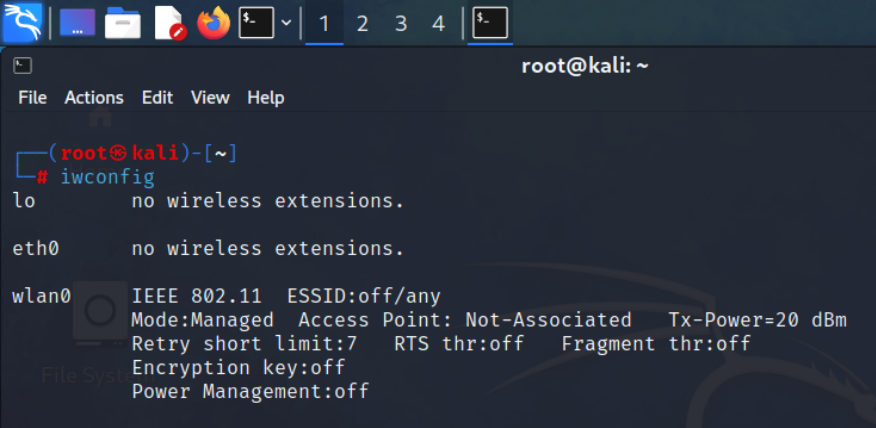The height and width of the screenshot is (428, 876).
Task: Switch to workspace 1
Action: pyautogui.click(x=324, y=23)
